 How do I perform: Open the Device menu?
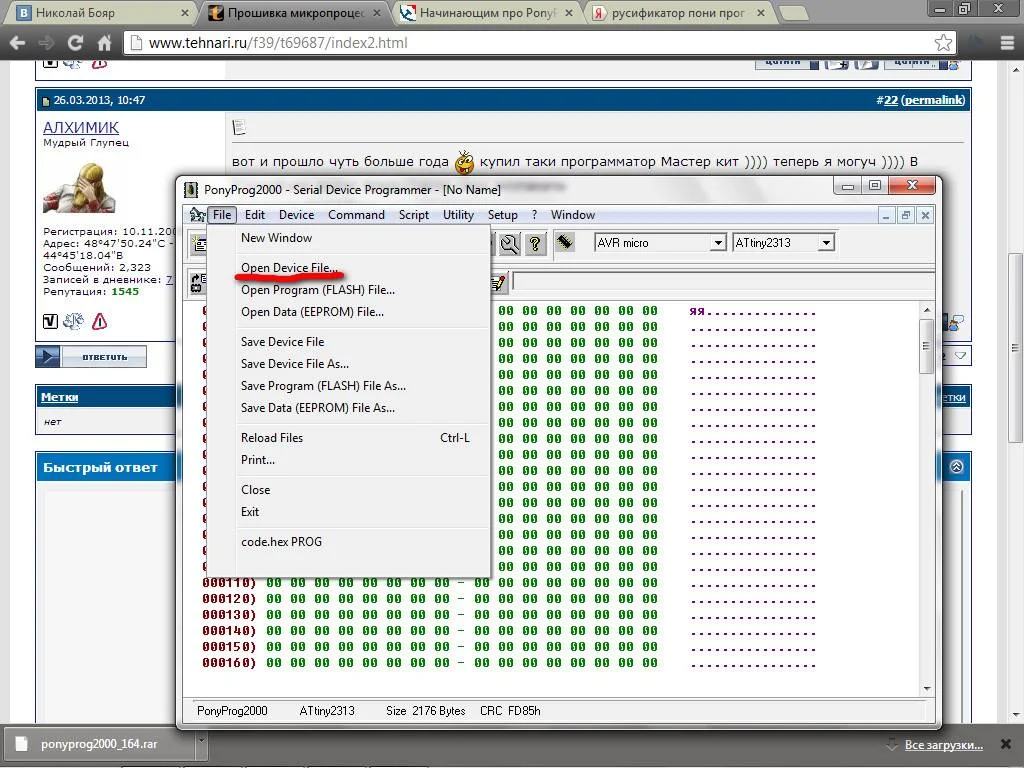click(296, 215)
